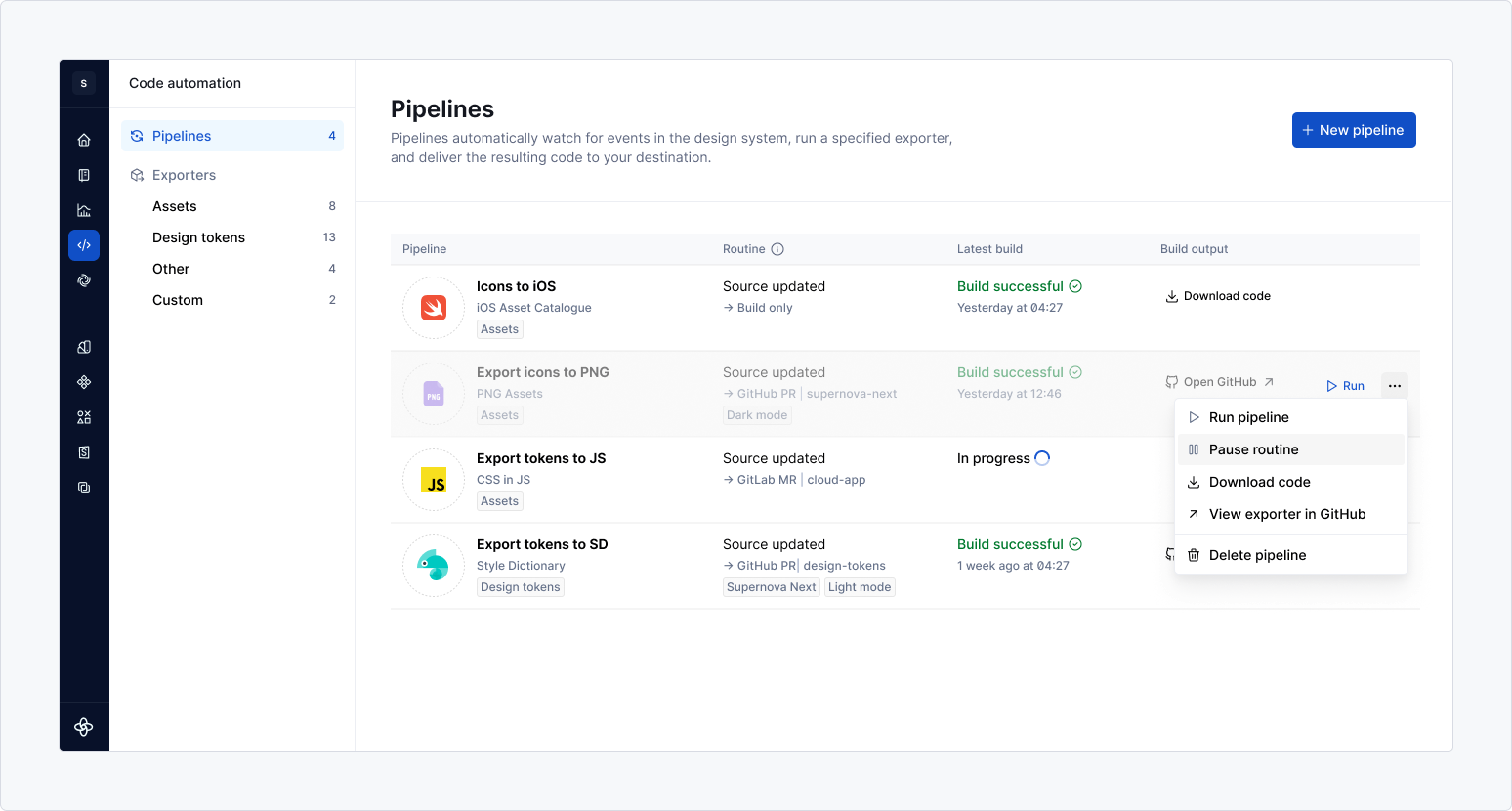This screenshot has width=1512, height=811.
Task: Click the home icon in left sidebar
Action: pyautogui.click(x=84, y=140)
